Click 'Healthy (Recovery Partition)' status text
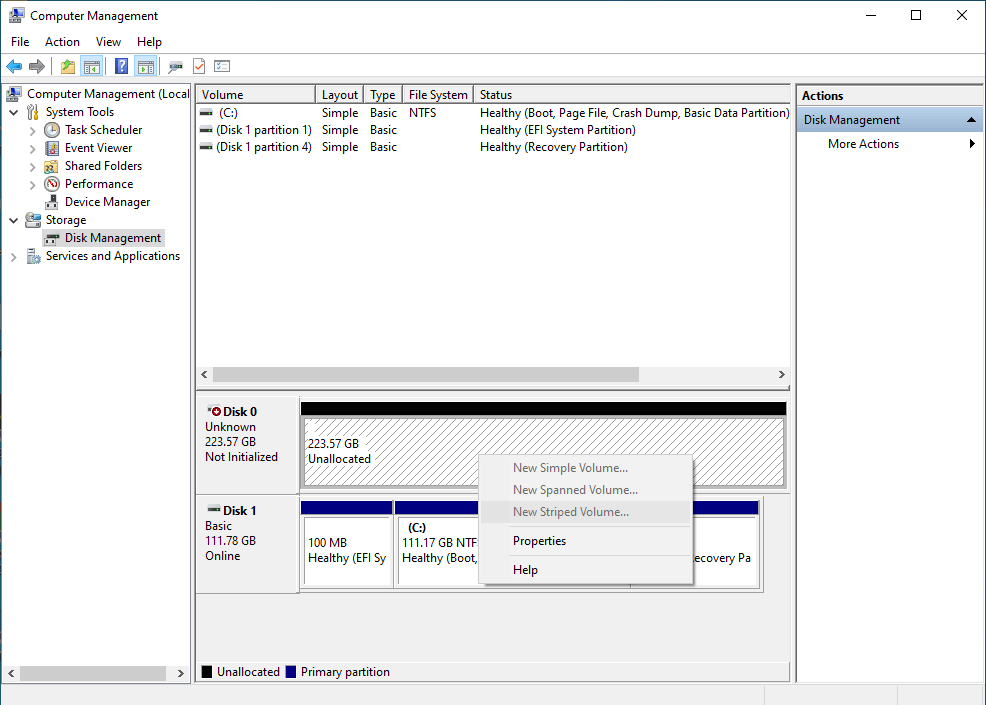986x705 pixels. coord(553,147)
